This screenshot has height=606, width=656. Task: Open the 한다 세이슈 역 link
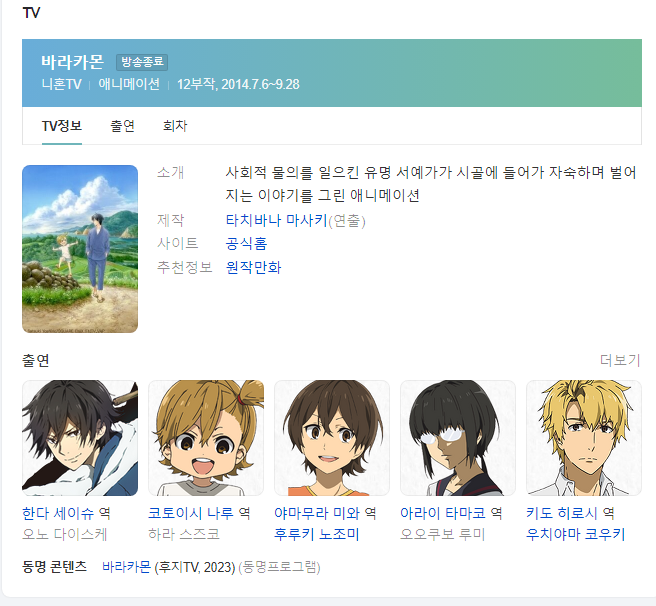click(66, 513)
